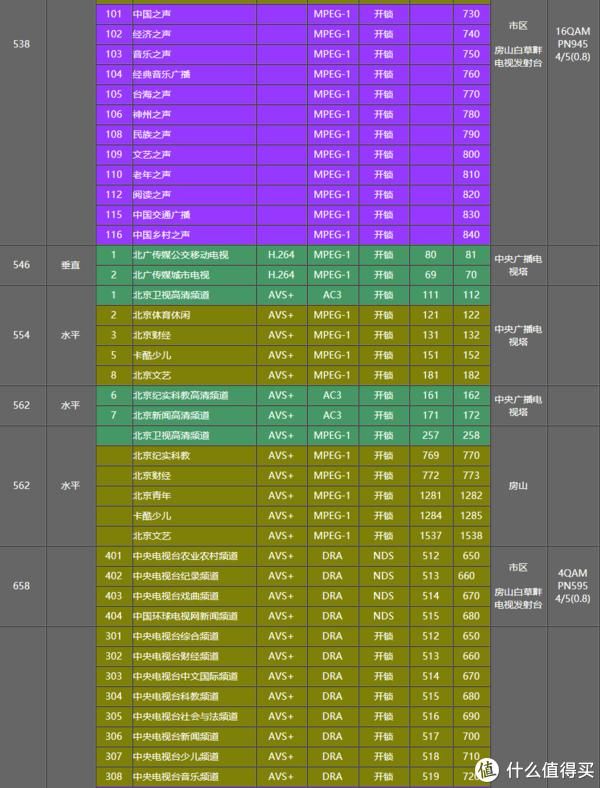
Task: Click the 什么值得买 watermark logo icon
Action: click(488, 768)
